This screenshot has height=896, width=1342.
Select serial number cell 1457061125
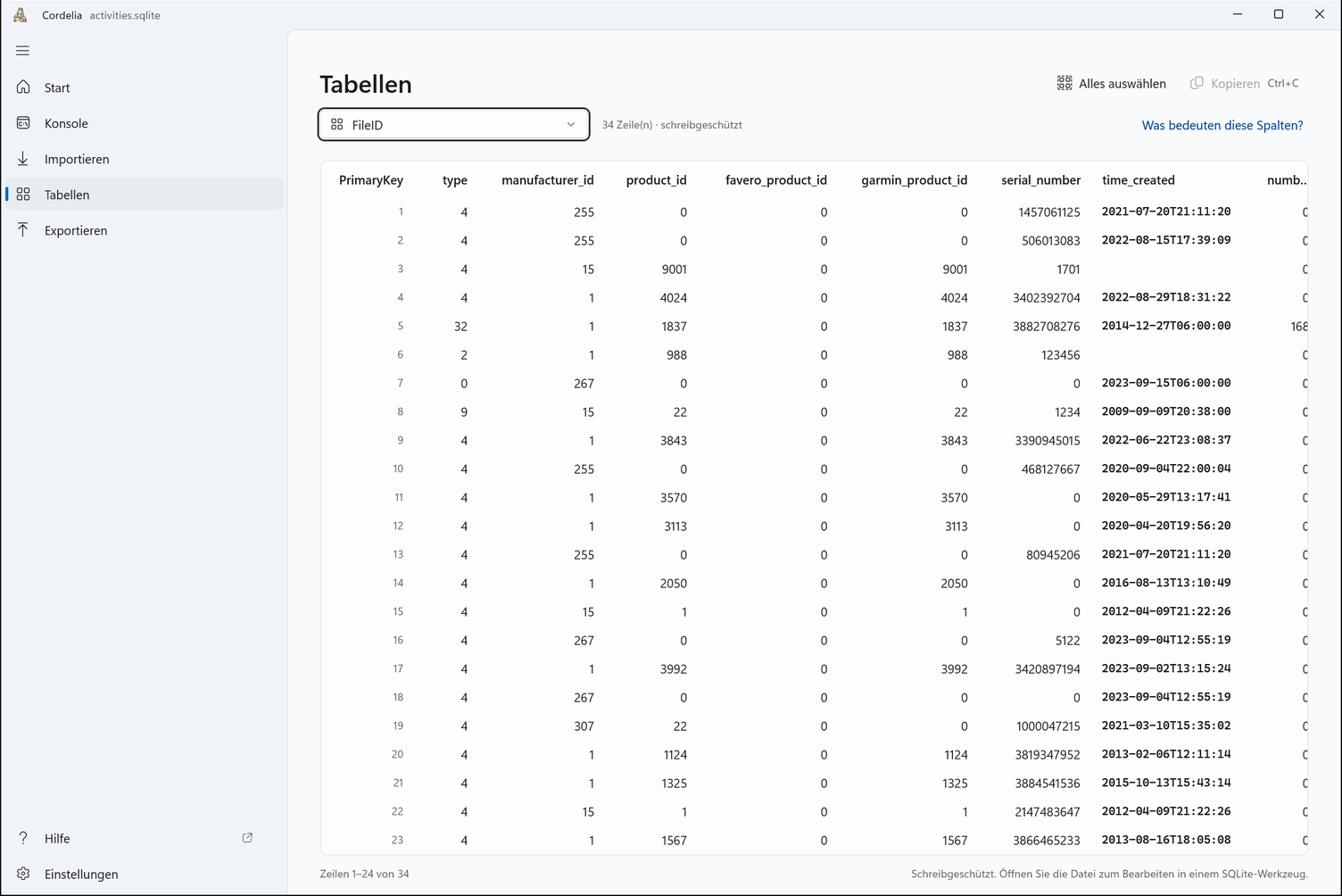coord(1049,212)
